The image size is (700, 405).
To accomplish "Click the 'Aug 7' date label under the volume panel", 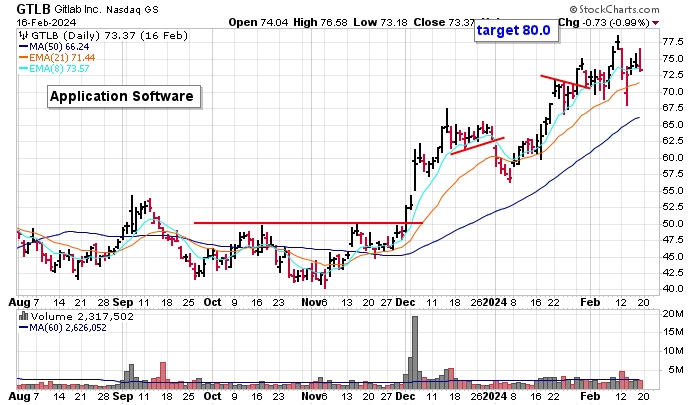I will [x=24, y=396].
